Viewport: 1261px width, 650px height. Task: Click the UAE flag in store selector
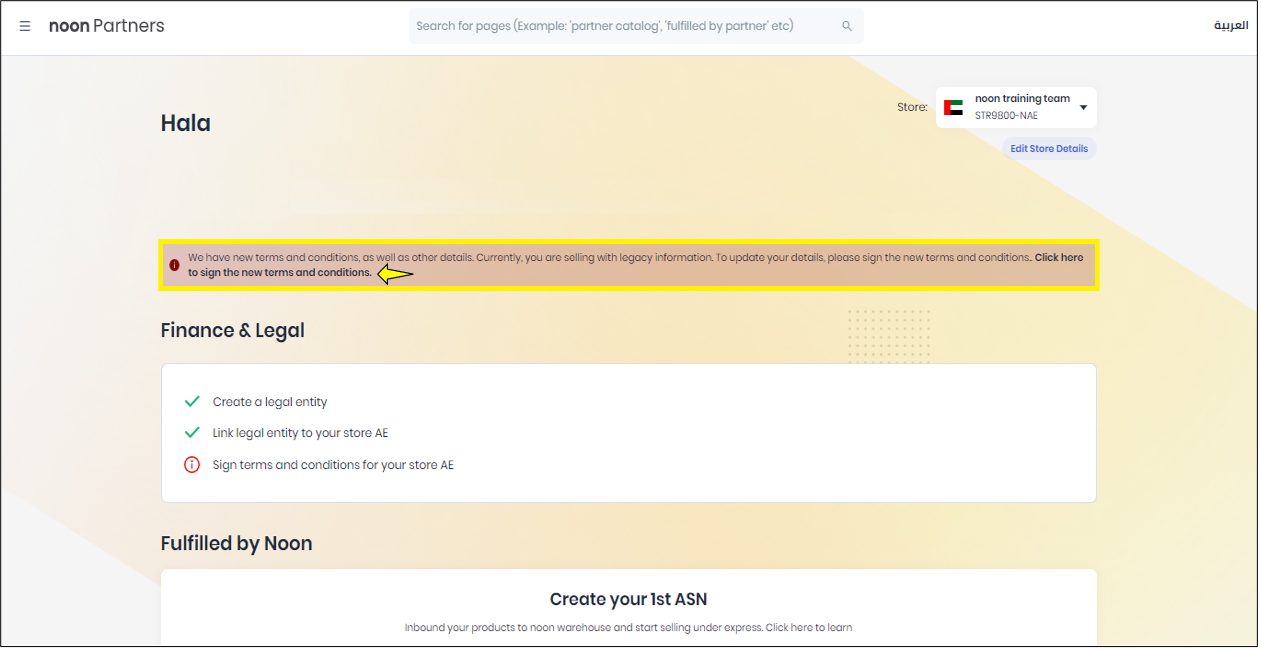click(953, 107)
